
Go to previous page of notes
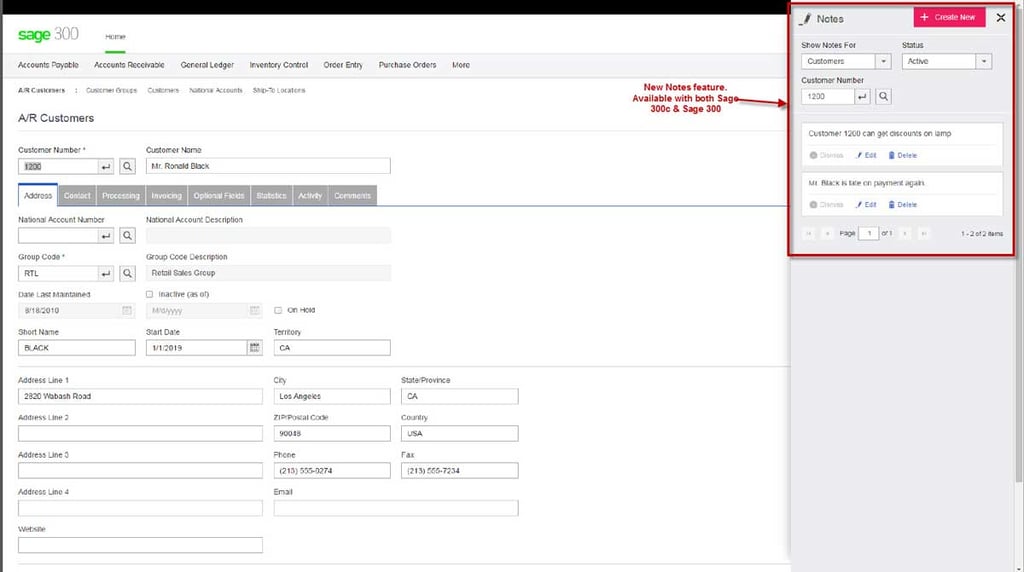click(827, 234)
